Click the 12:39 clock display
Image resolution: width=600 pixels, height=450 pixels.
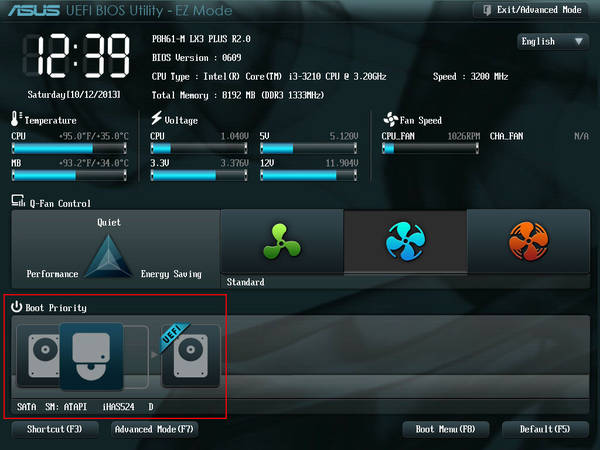[77, 55]
